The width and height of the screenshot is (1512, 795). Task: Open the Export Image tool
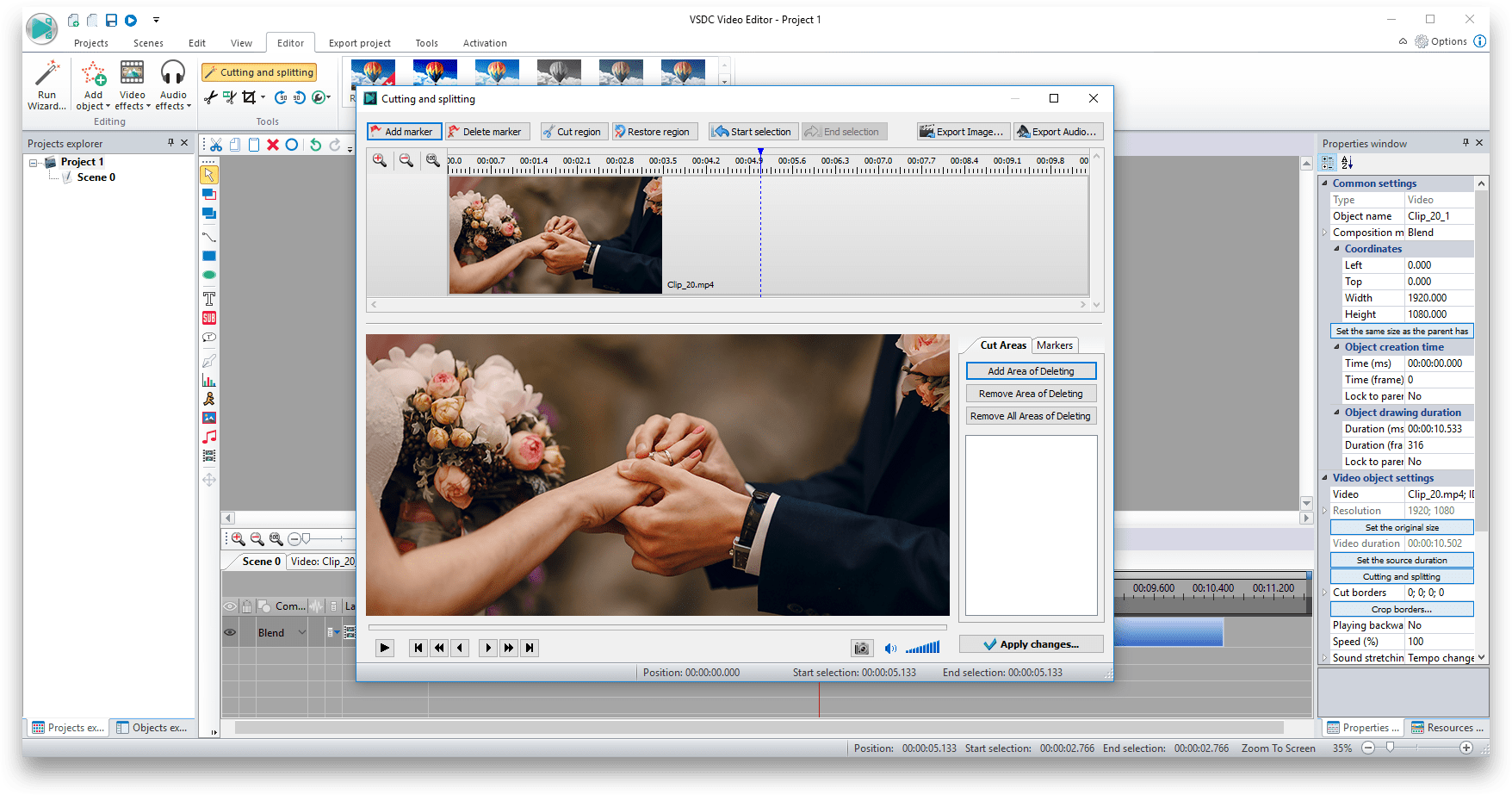tap(963, 131)
